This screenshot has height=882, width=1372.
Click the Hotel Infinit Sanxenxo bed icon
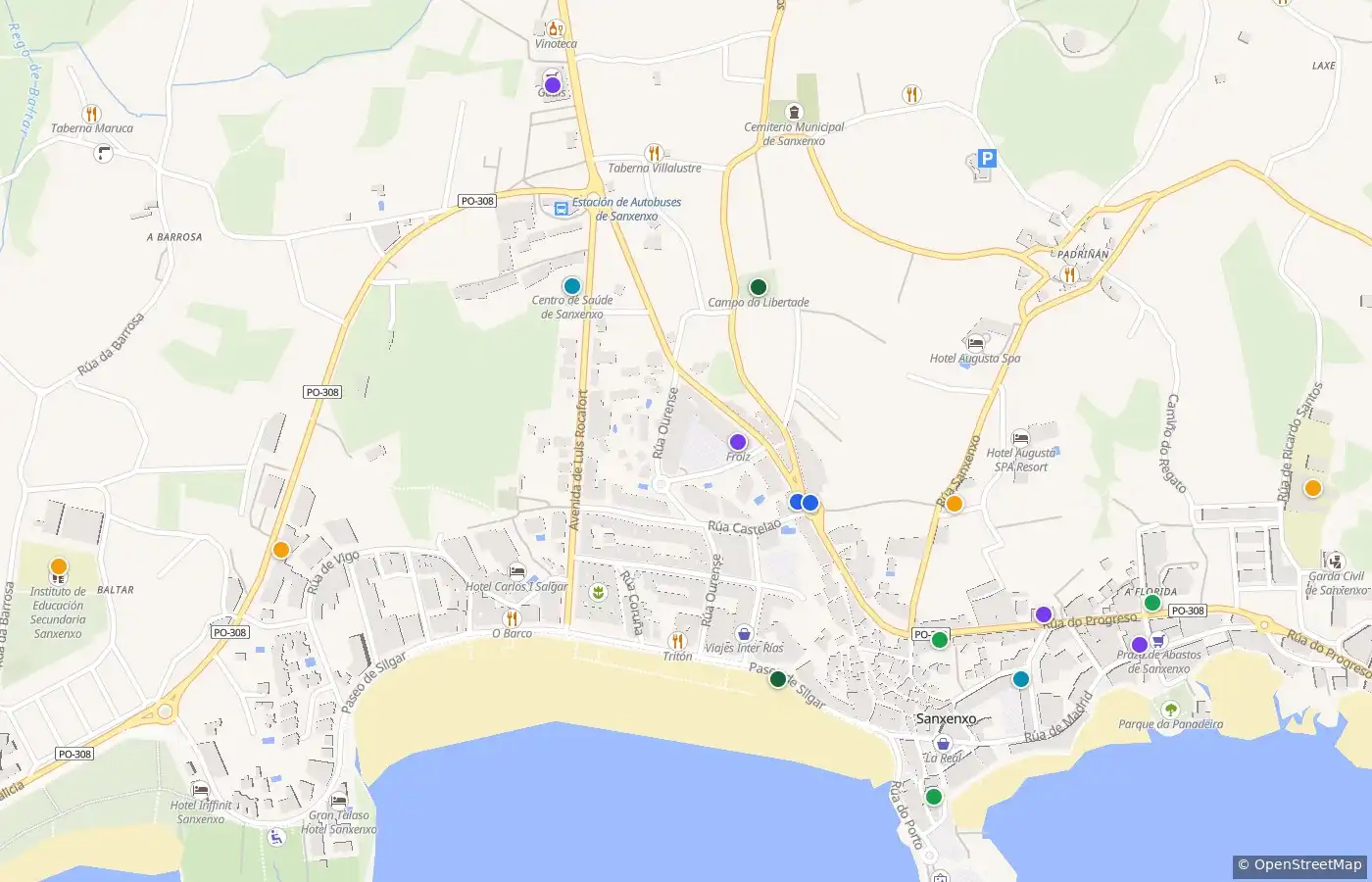tap(201, 790)
